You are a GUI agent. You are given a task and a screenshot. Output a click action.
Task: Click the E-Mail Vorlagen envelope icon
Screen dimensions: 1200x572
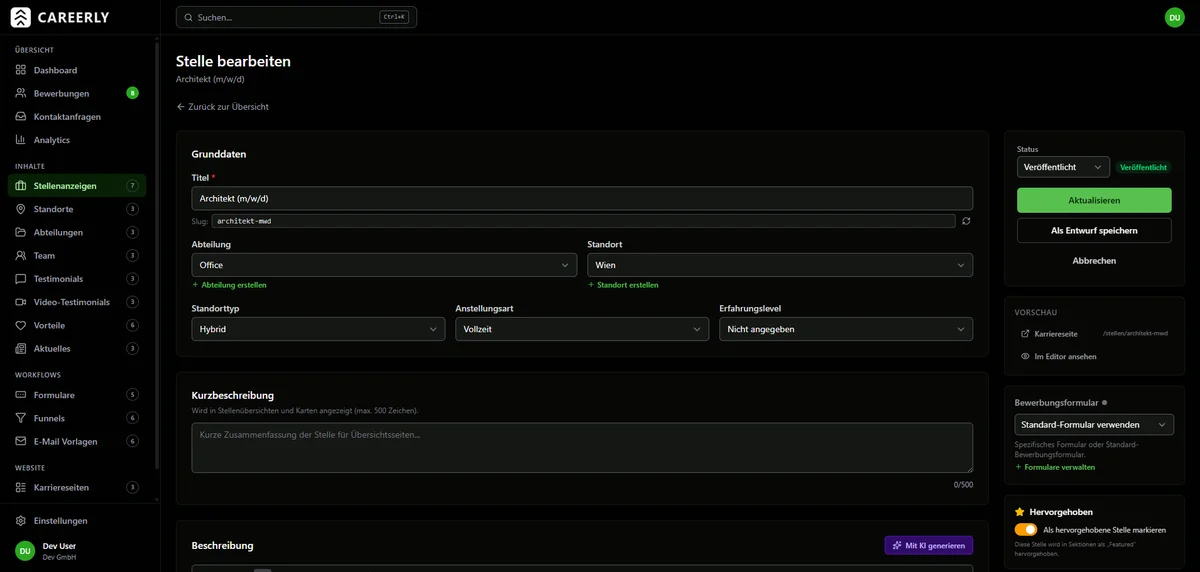pos(21,441)
